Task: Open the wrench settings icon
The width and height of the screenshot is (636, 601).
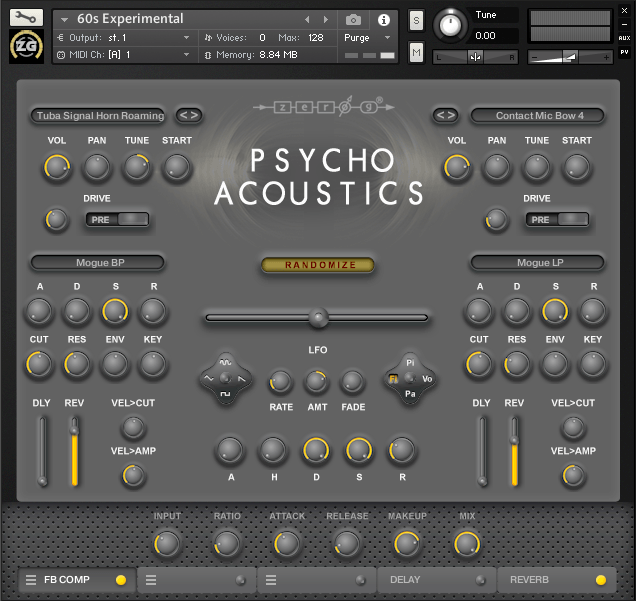Action: pyautogui.click(x=26, y=17)
